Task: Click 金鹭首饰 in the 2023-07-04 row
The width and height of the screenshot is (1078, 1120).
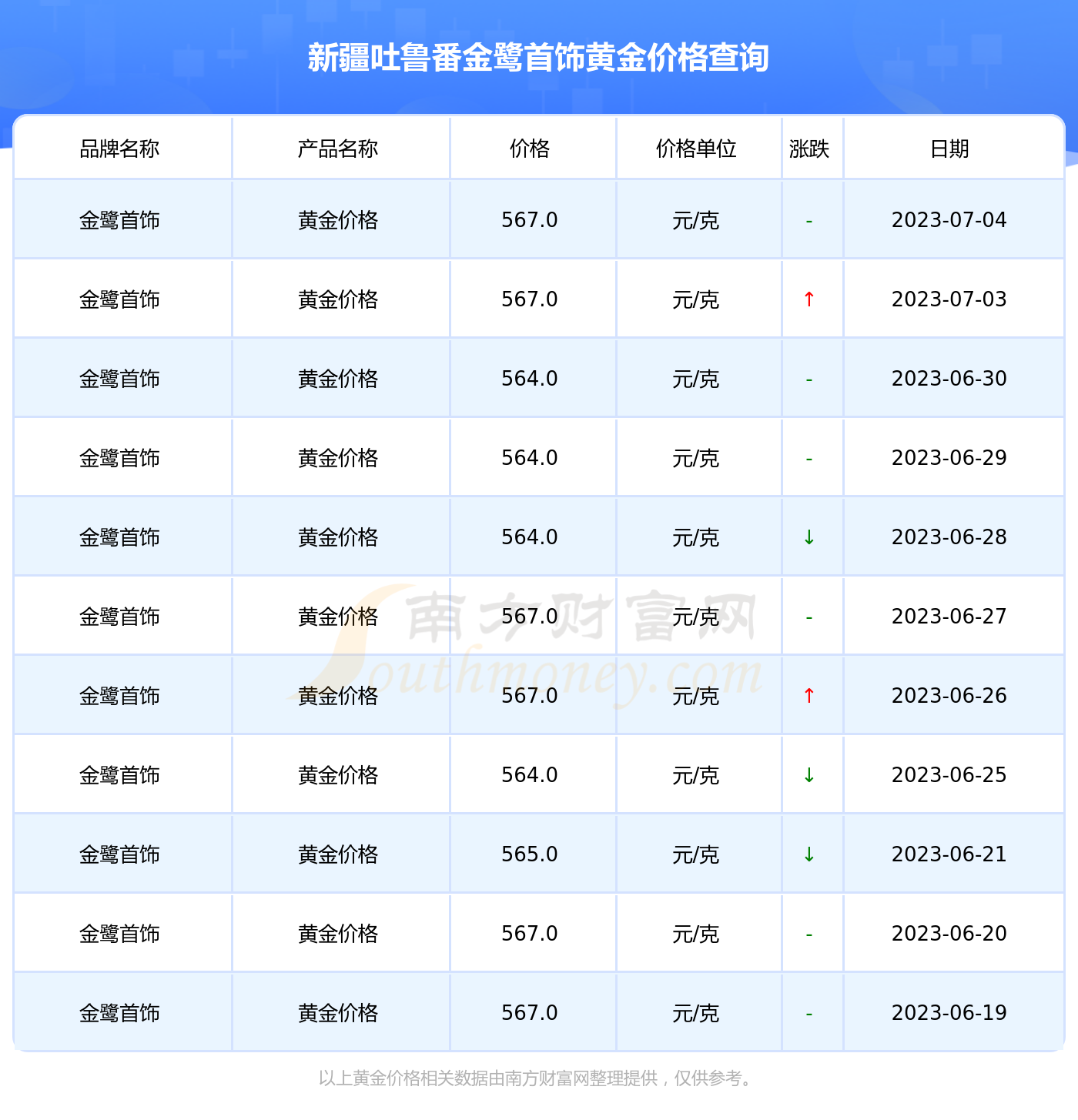Action: coord(119,221)
